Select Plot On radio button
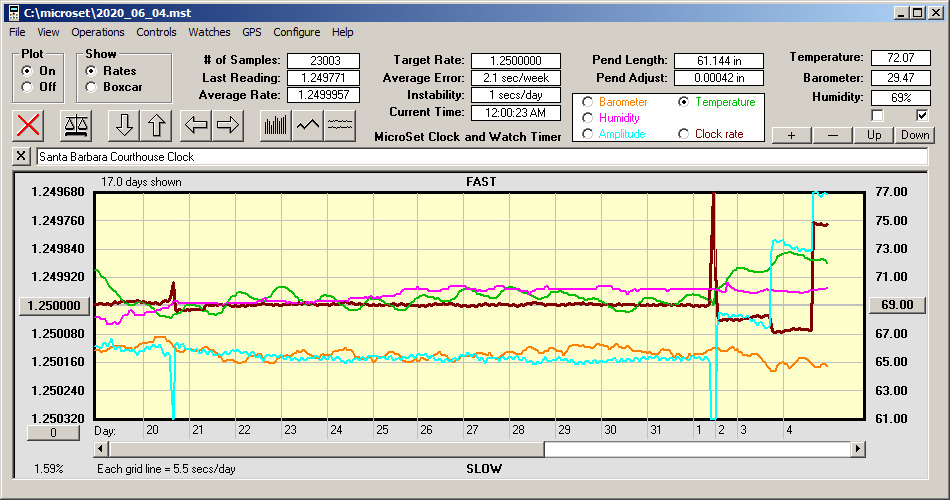The image size is (950, 500). pyautogui.click(x=27, y=71)
